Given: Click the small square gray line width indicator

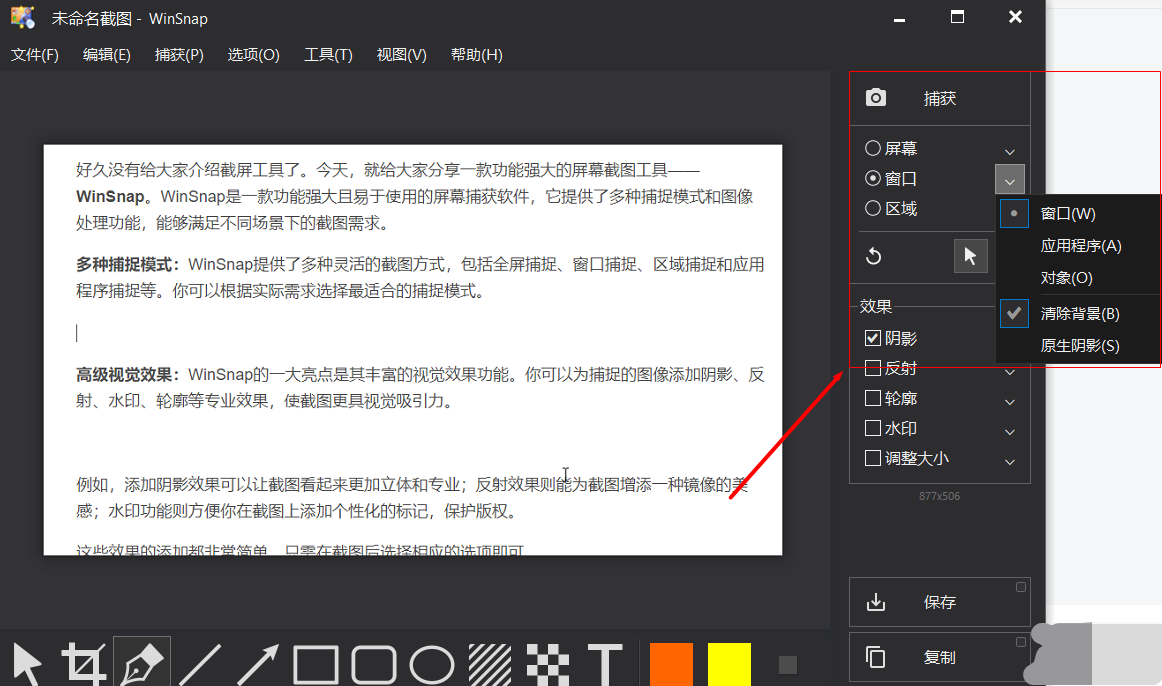Looking at the screenshot, I should (788, 665).
